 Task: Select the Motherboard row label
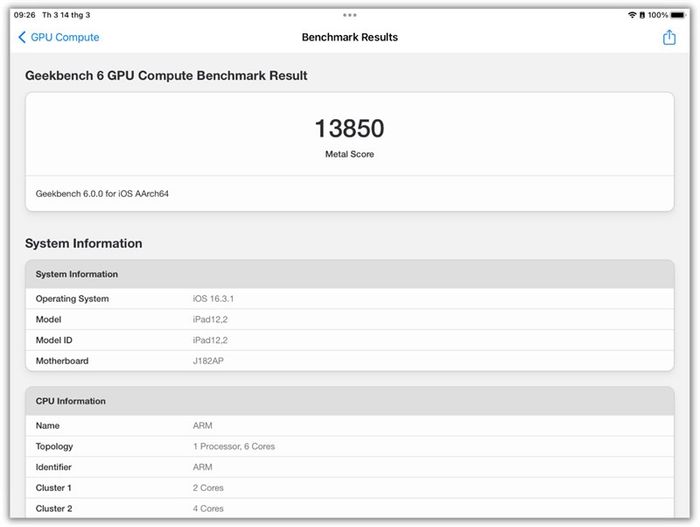(62, 361)
